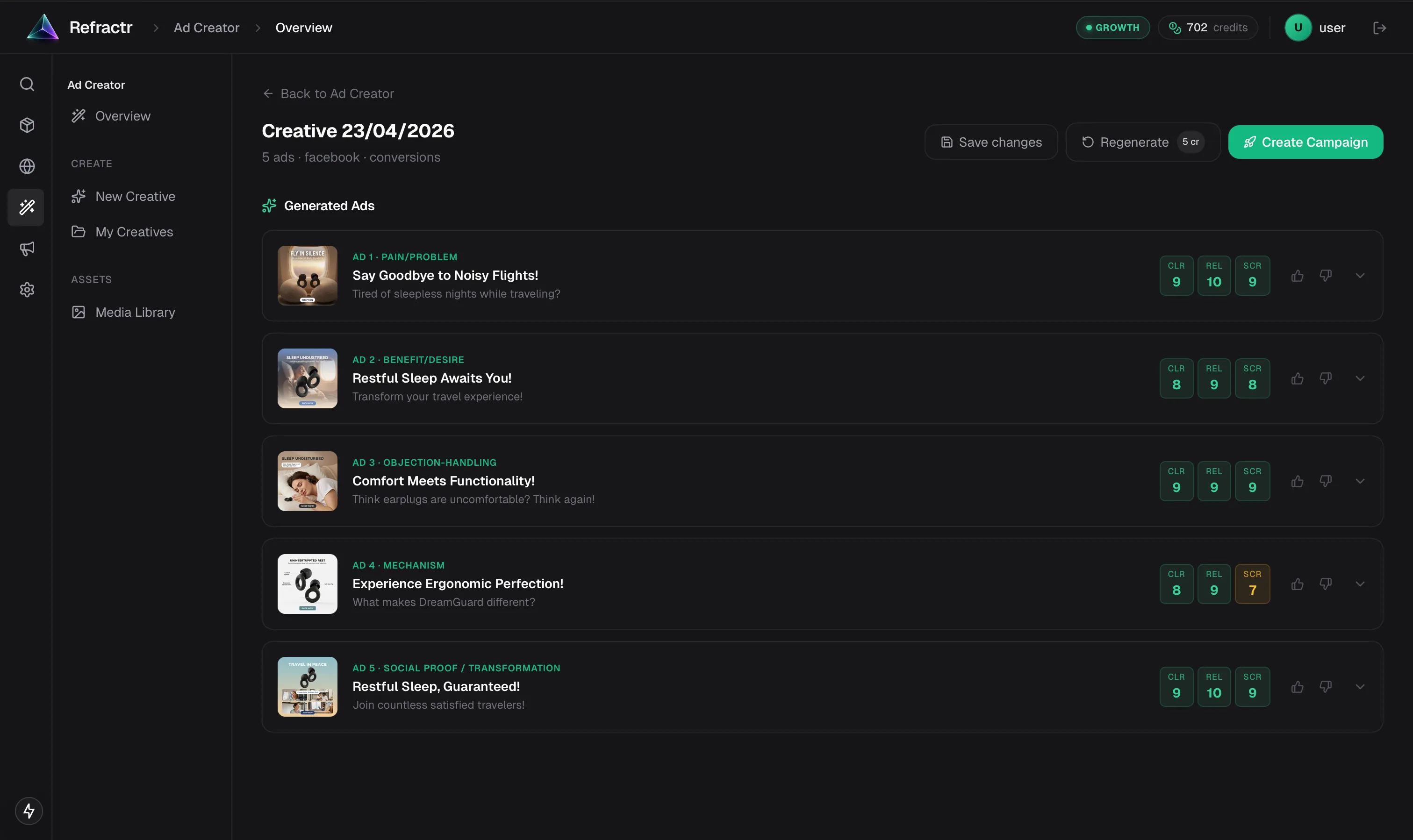This screenshot has height=840, width=1413.
Task: Open the cube products icon in rail
Action: tap(27, 125)
